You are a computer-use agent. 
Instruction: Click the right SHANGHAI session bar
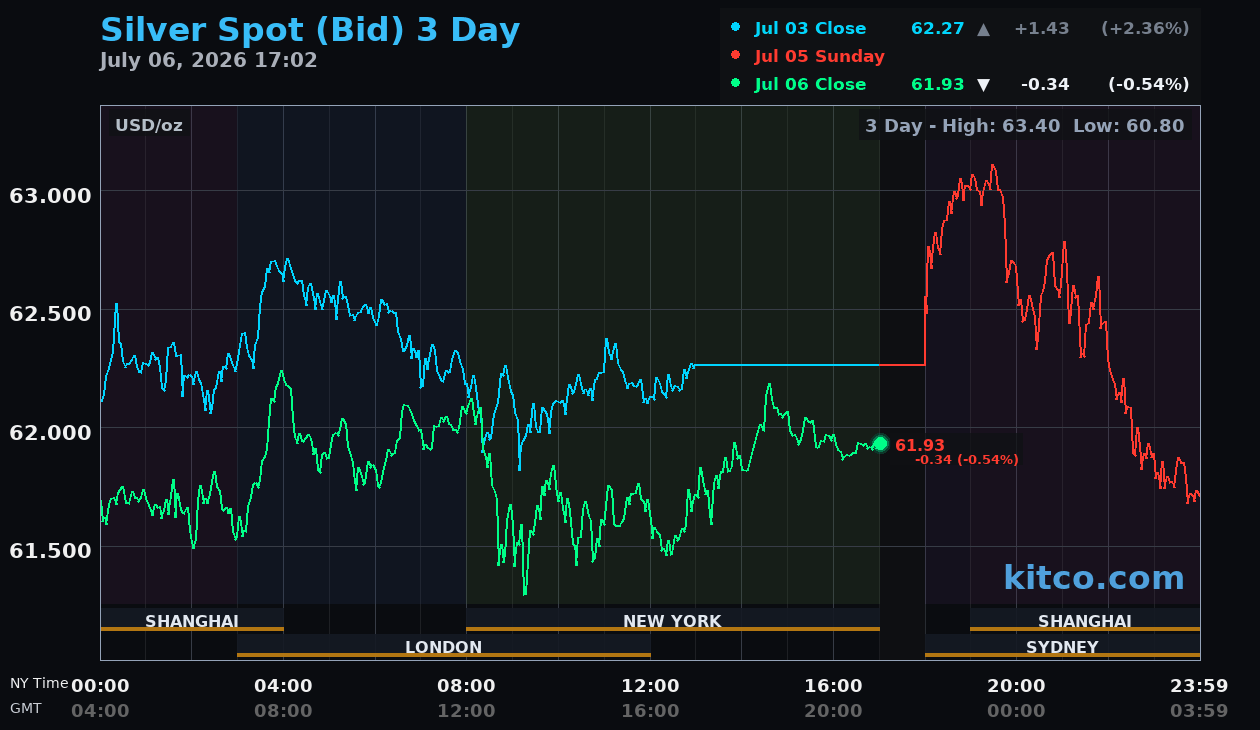[1085, 620]
